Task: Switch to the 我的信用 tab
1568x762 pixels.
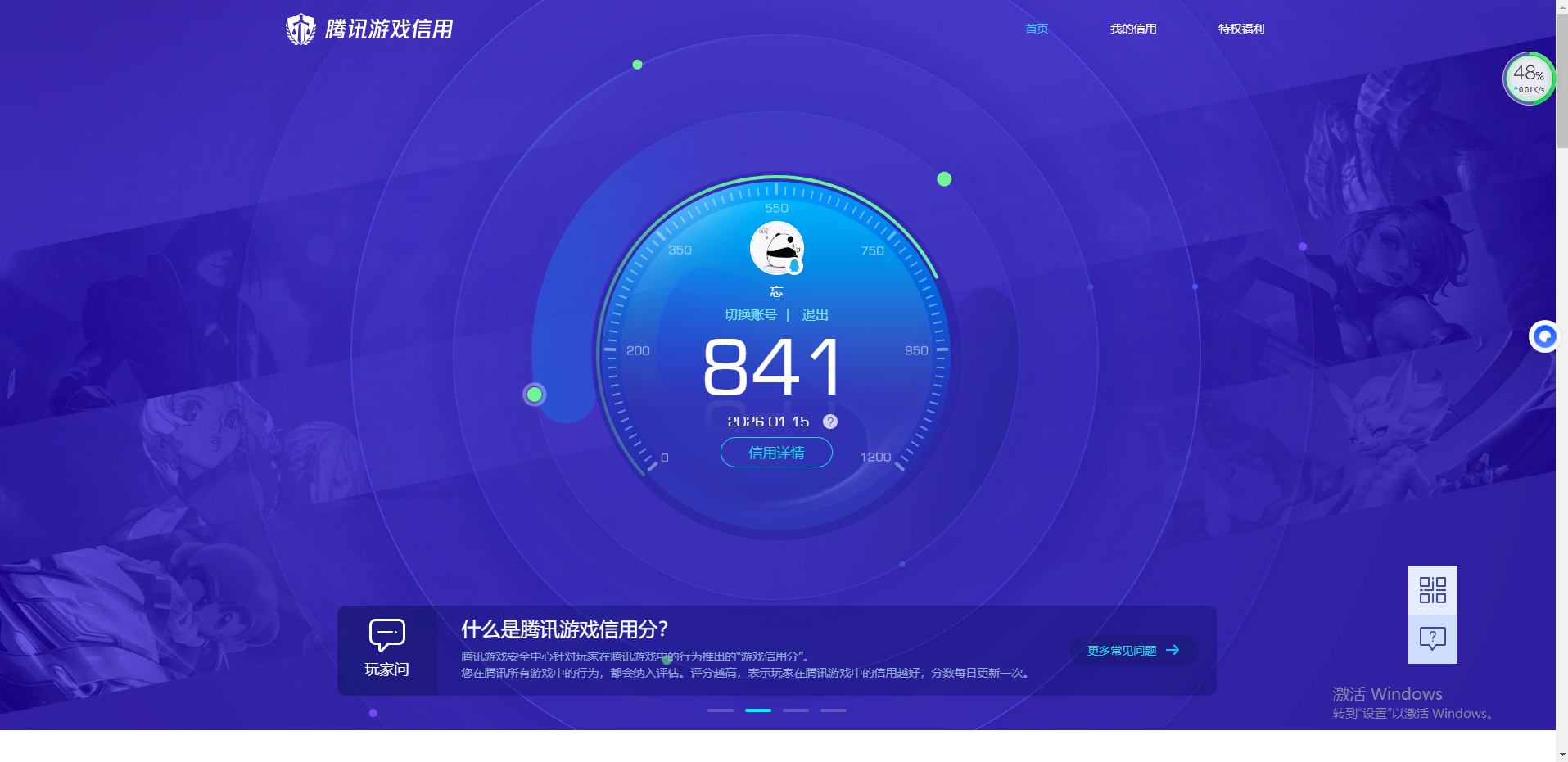Action: (x=1133, y=29)
